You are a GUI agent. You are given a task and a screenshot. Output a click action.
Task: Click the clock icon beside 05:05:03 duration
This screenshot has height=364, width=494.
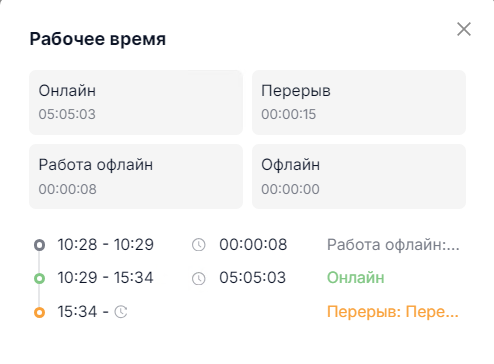pyautogui.click(x=199, y=278)
